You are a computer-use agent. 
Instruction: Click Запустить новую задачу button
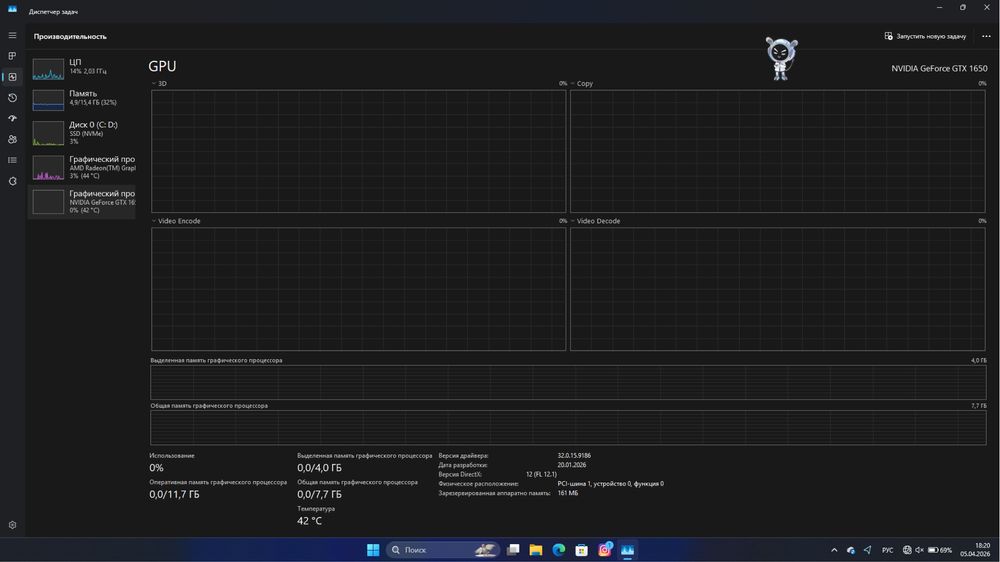point(925,36)
